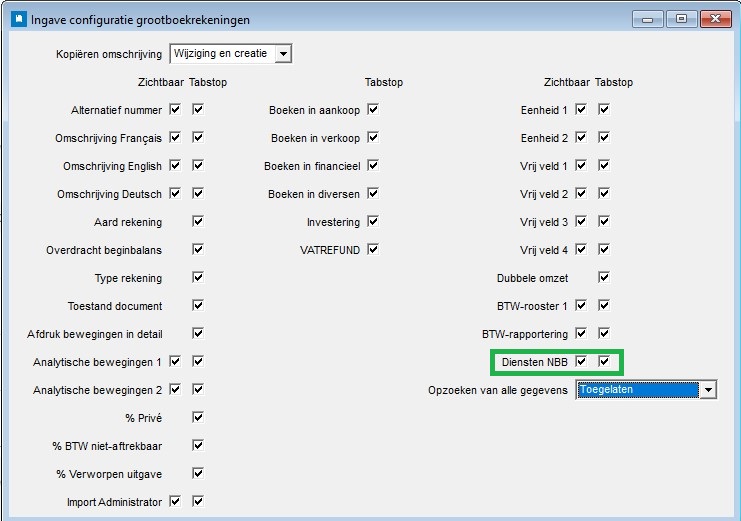Image resolution: width=741 pixels, height=521 pixels.
Task: Toggle Diensten NBB Zichtbaar checkbox
Action: (581, 361)
